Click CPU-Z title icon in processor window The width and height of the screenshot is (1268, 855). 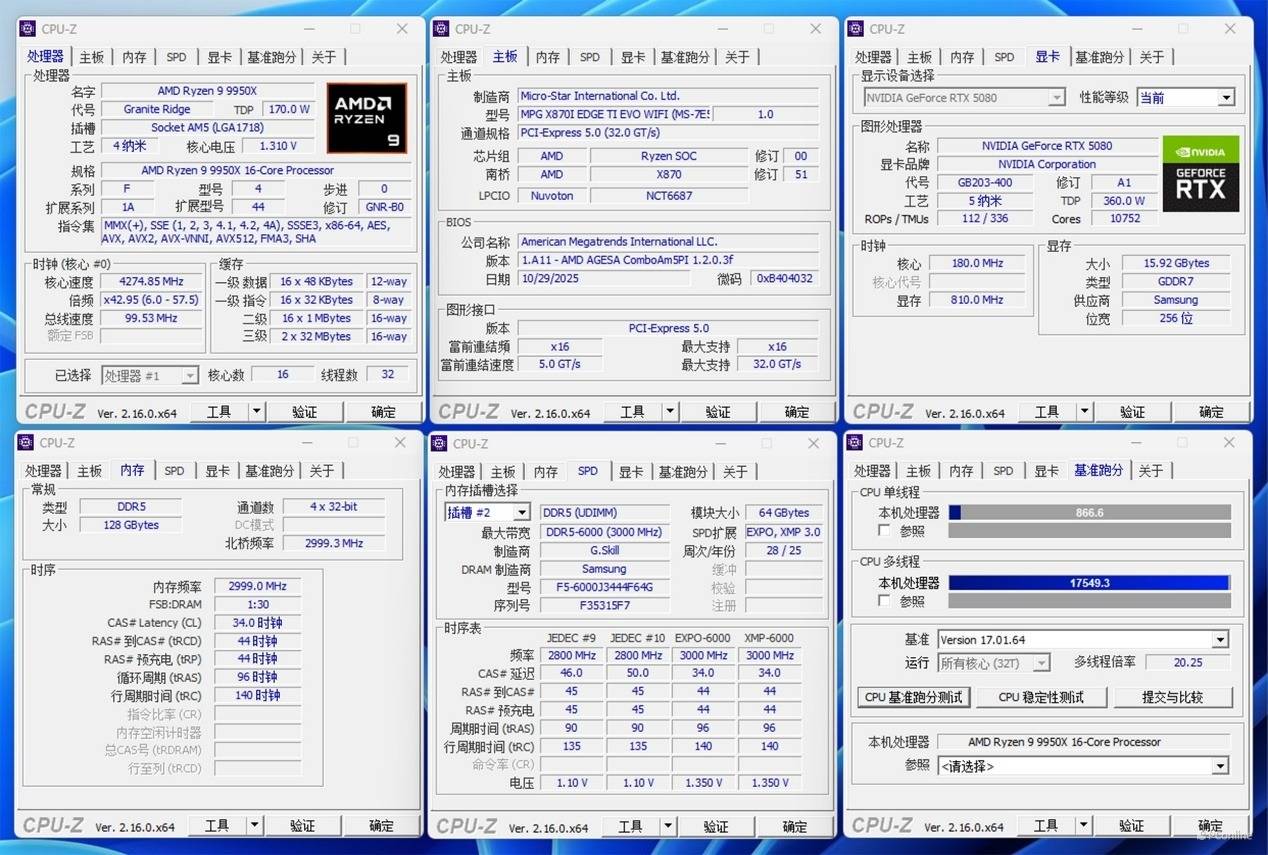click(27, 29)
